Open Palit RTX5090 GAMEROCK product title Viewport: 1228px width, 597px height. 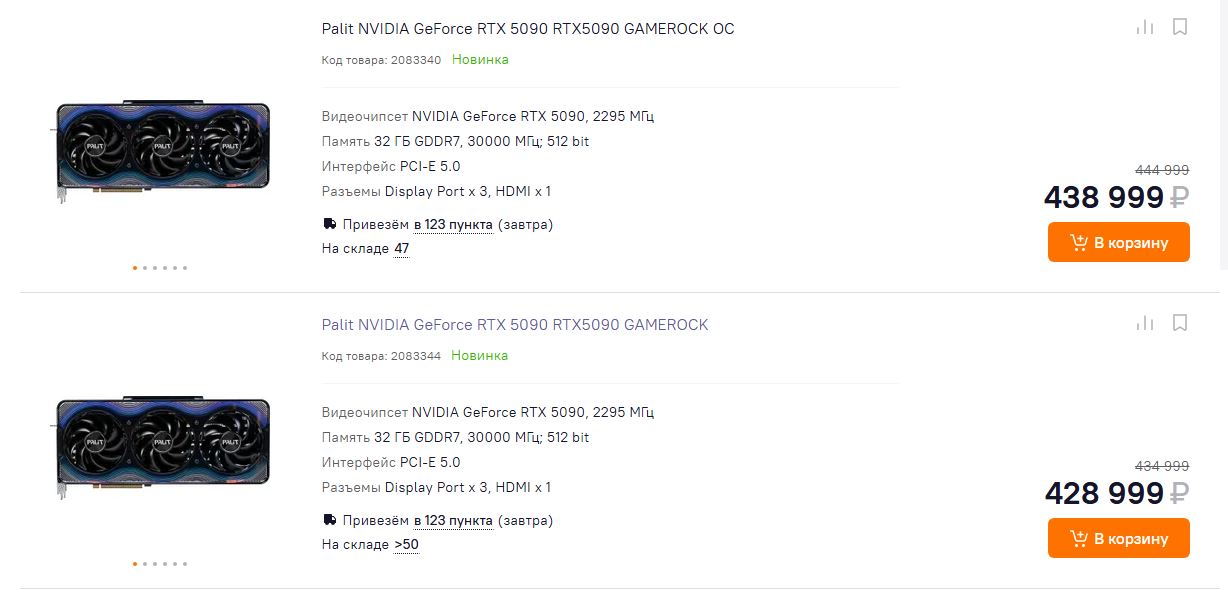click(514, 325)
